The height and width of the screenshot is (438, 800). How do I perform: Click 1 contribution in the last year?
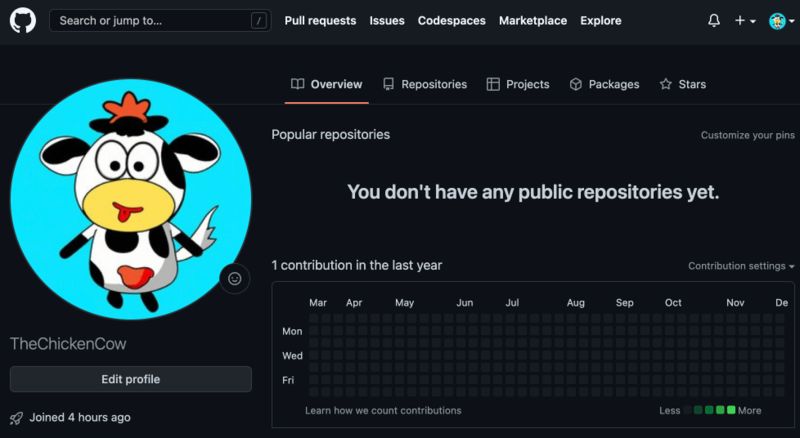pos(357,265)
